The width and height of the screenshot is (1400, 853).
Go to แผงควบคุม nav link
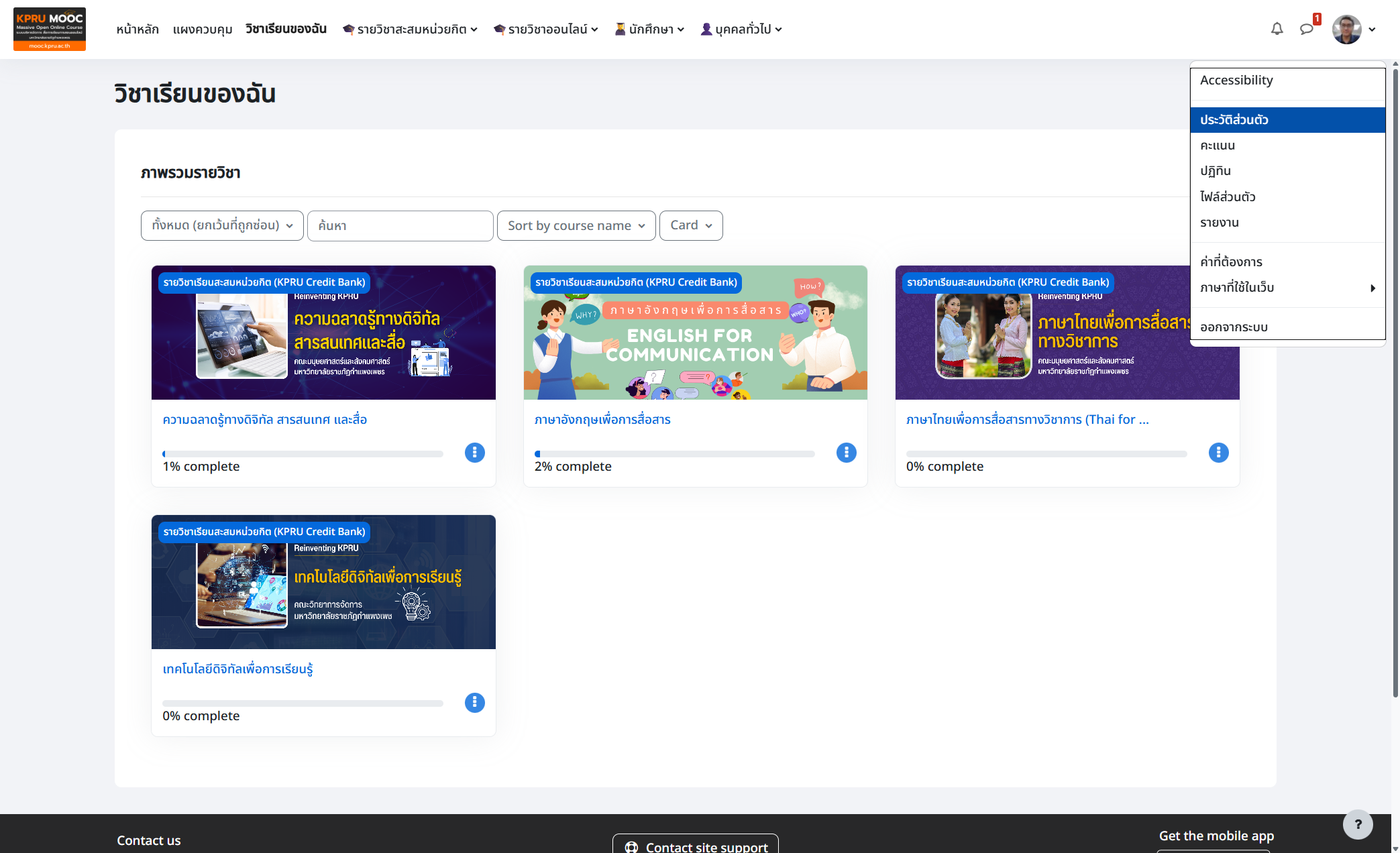tap(203, 29)
